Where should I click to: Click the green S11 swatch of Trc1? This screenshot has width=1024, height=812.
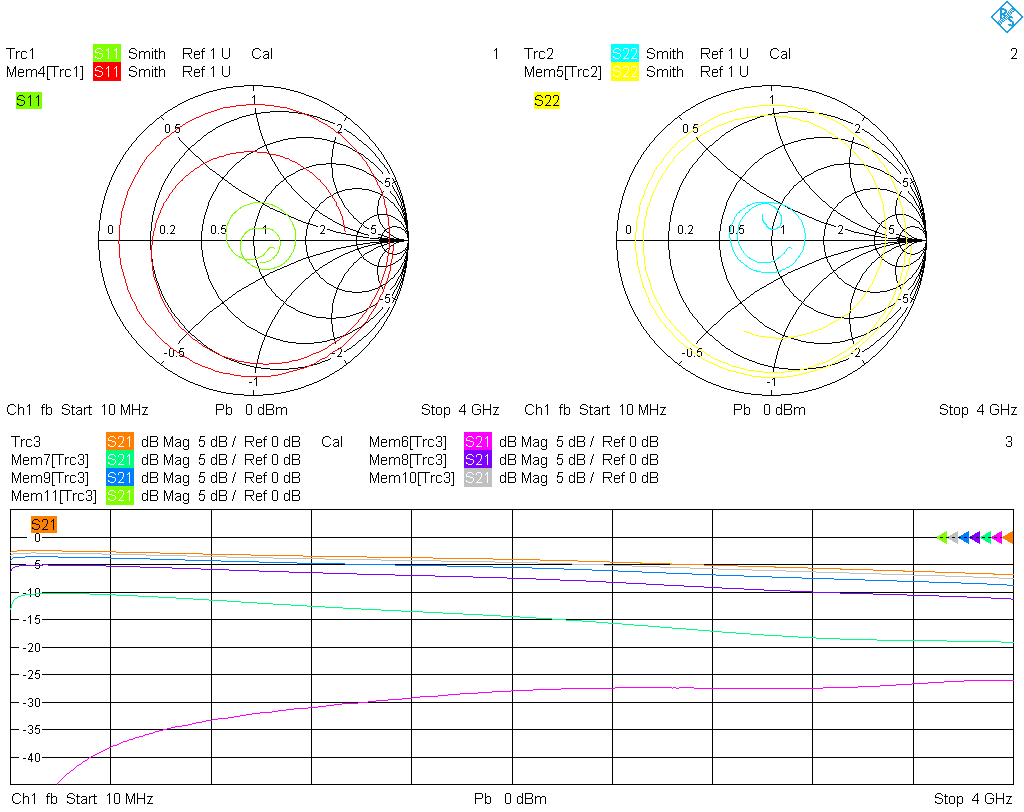(106, 54)
